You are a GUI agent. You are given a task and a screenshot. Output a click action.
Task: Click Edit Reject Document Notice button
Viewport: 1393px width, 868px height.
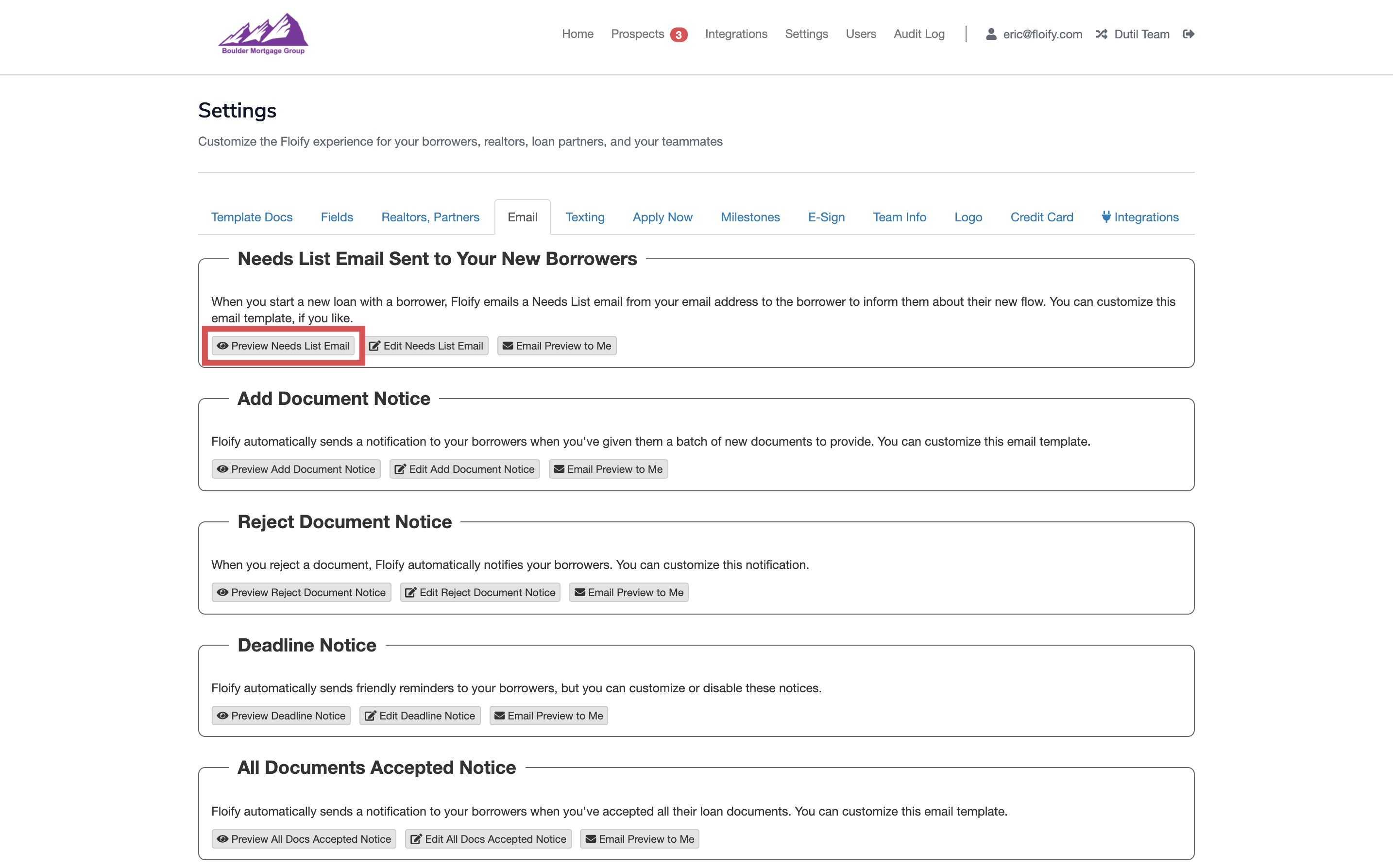point(480,592)
